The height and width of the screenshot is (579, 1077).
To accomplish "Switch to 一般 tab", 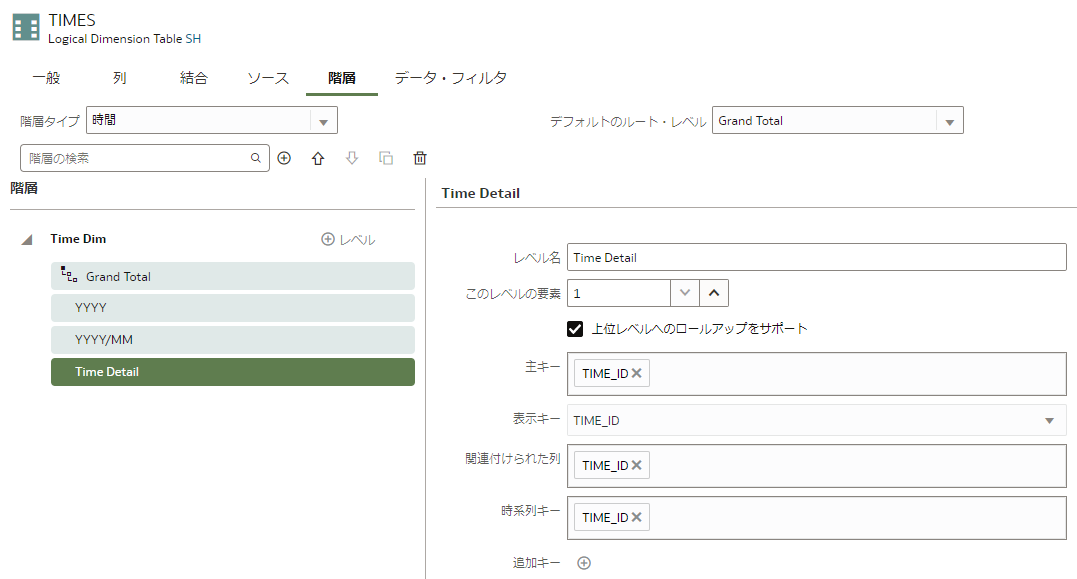I will pyautogui.click(x=46, y=78).
